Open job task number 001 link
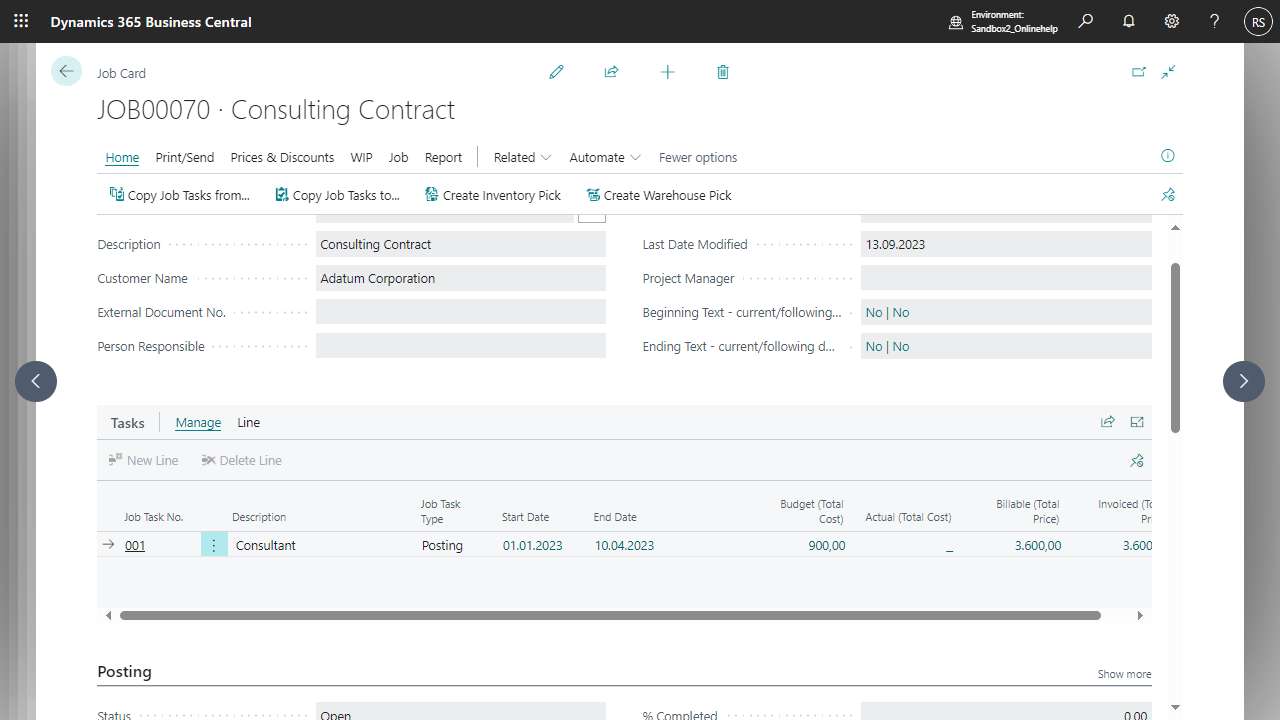 [135, 546]
